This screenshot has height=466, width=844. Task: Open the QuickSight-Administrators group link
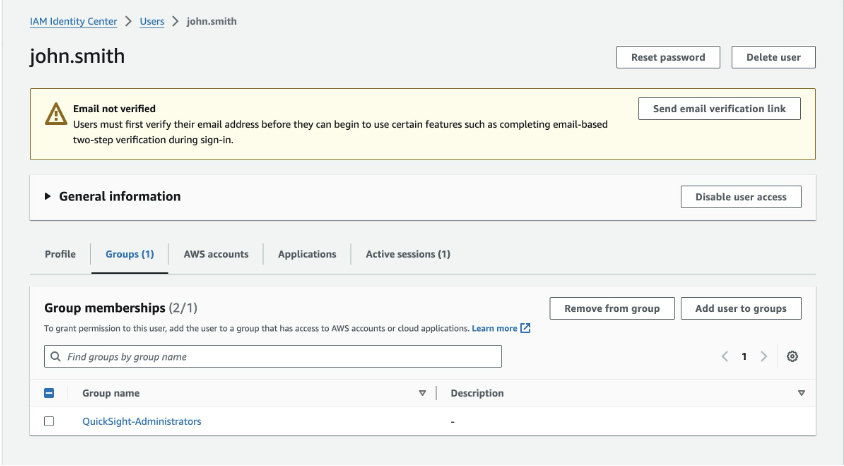[x=141, y=422]
